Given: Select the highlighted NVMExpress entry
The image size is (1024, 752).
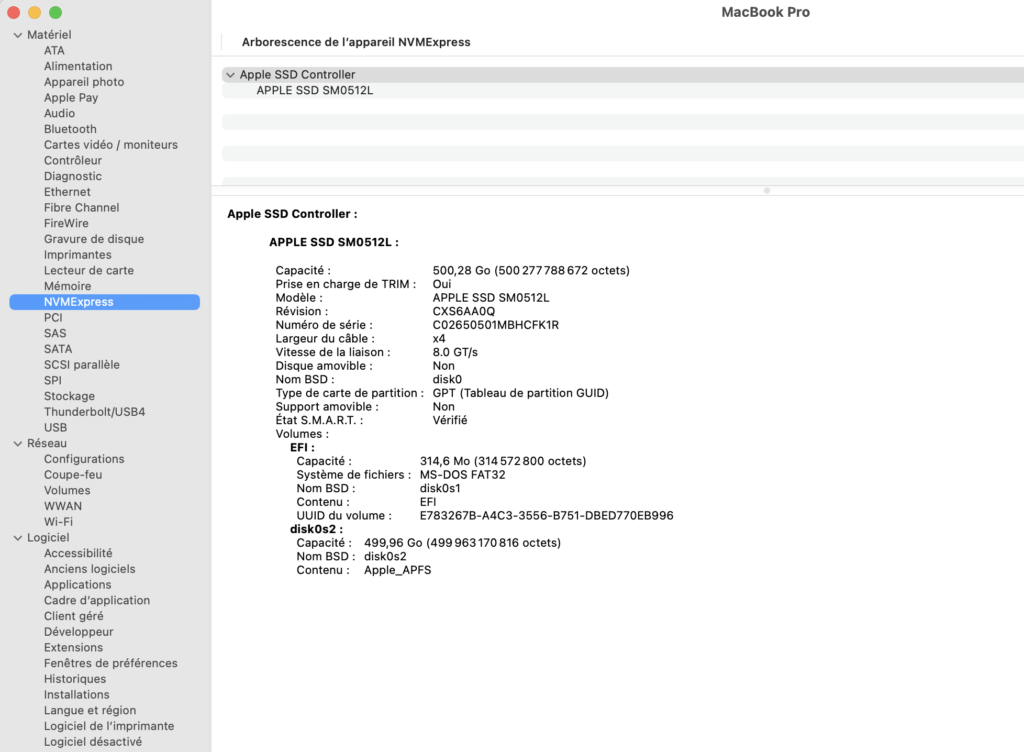Looking at the screenshot, I should click(x=104, y=302).
